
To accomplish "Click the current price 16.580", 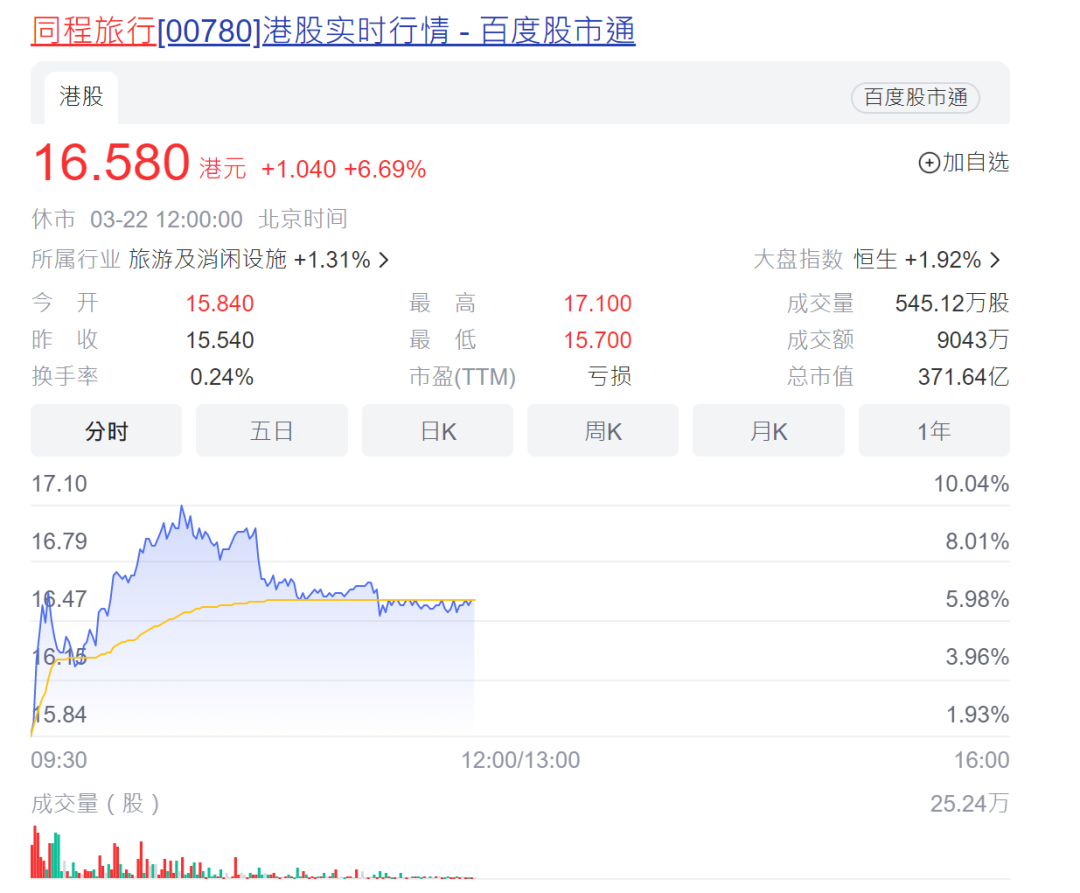I will coord(112,162).
